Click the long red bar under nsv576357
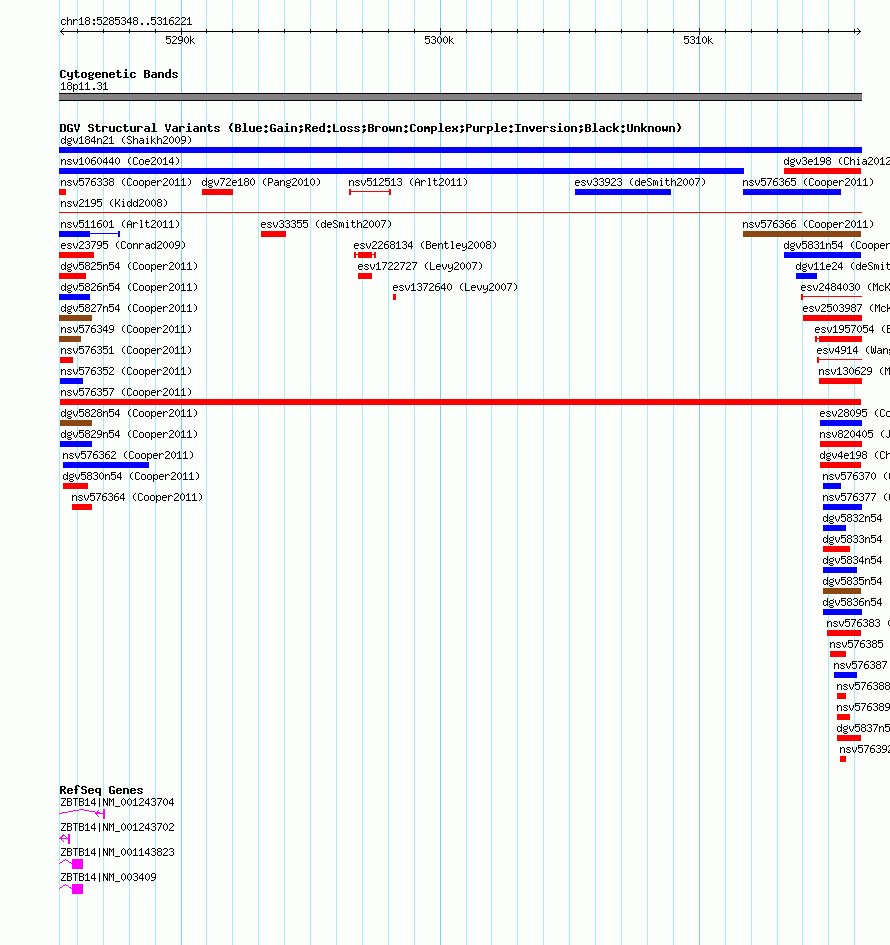890x945 pixels. coord(460,403)
